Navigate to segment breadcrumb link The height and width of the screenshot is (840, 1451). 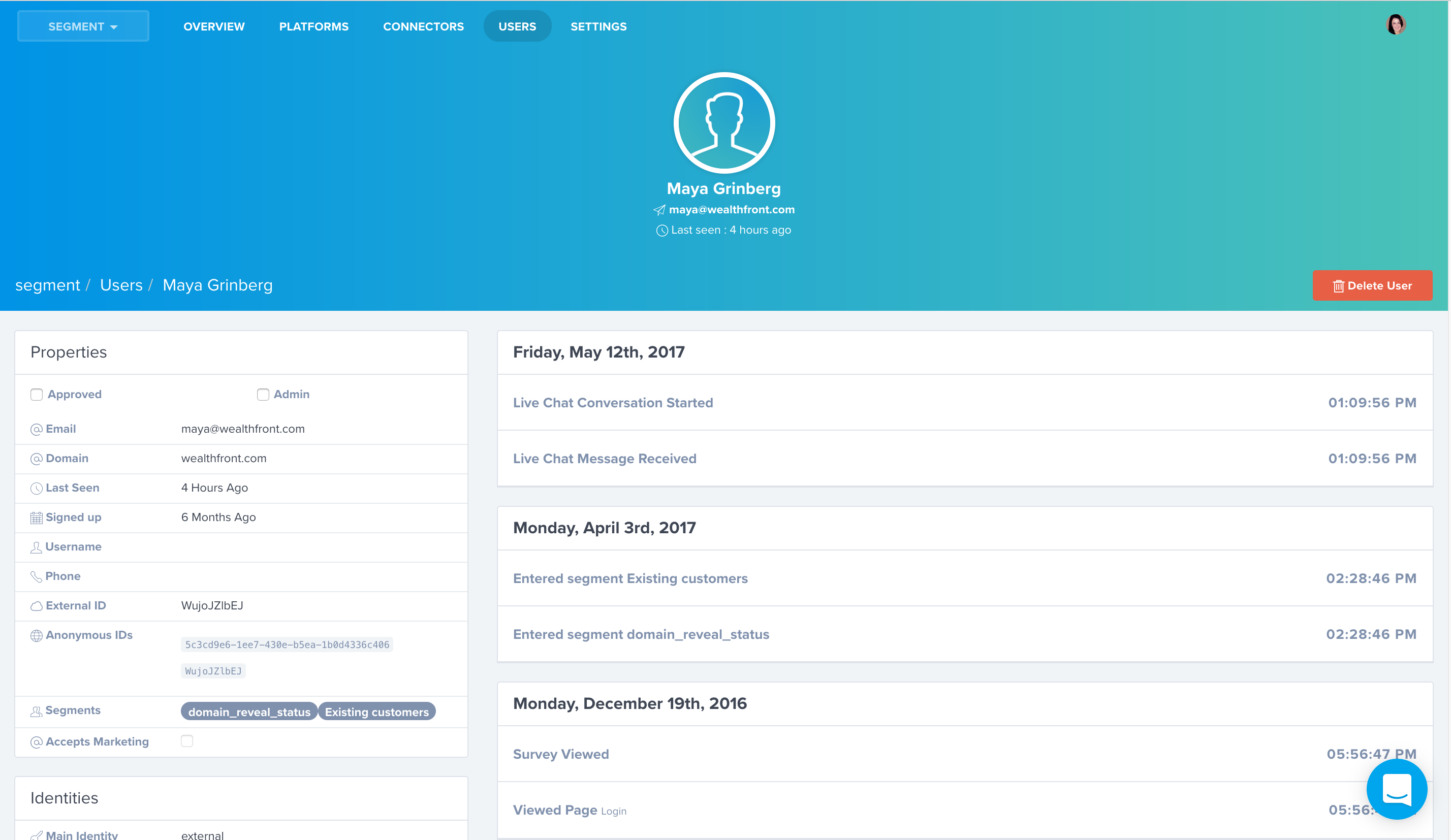[47, 285]
